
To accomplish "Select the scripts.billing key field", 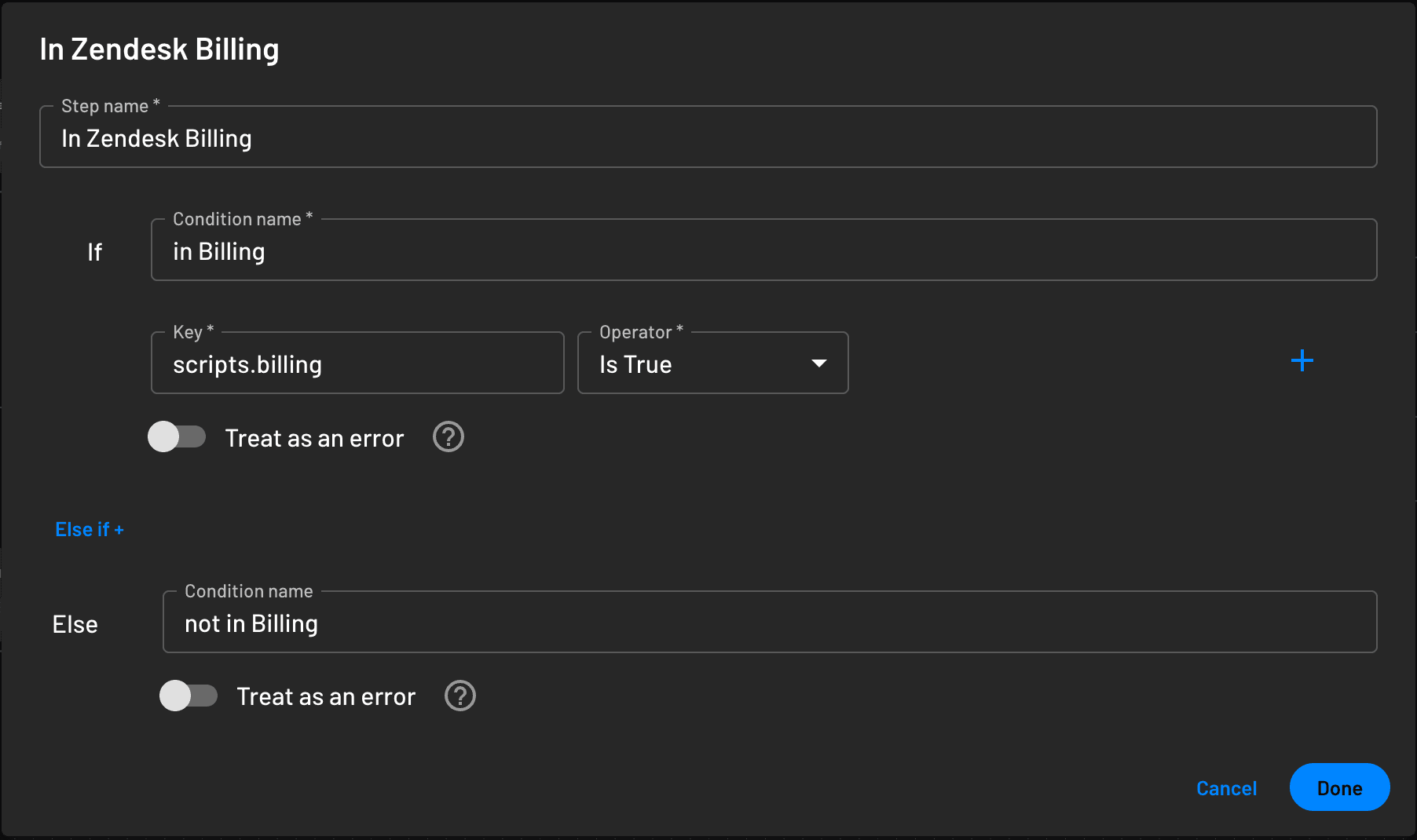I will tap(357, 363).
